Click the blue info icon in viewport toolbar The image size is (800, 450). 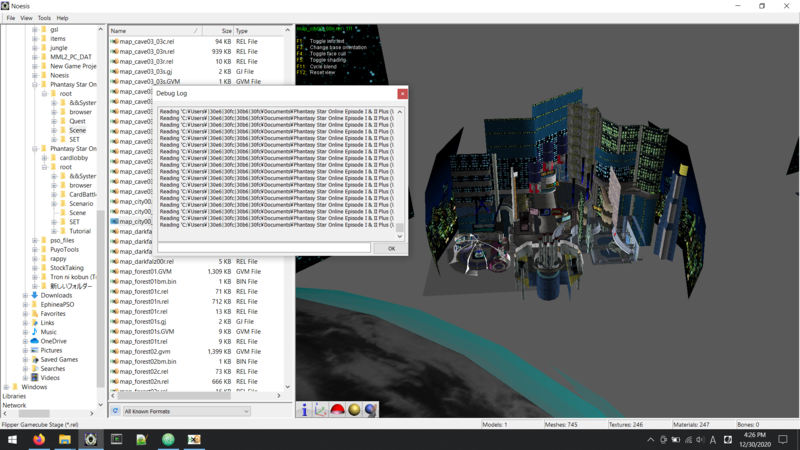coord(305,410)
